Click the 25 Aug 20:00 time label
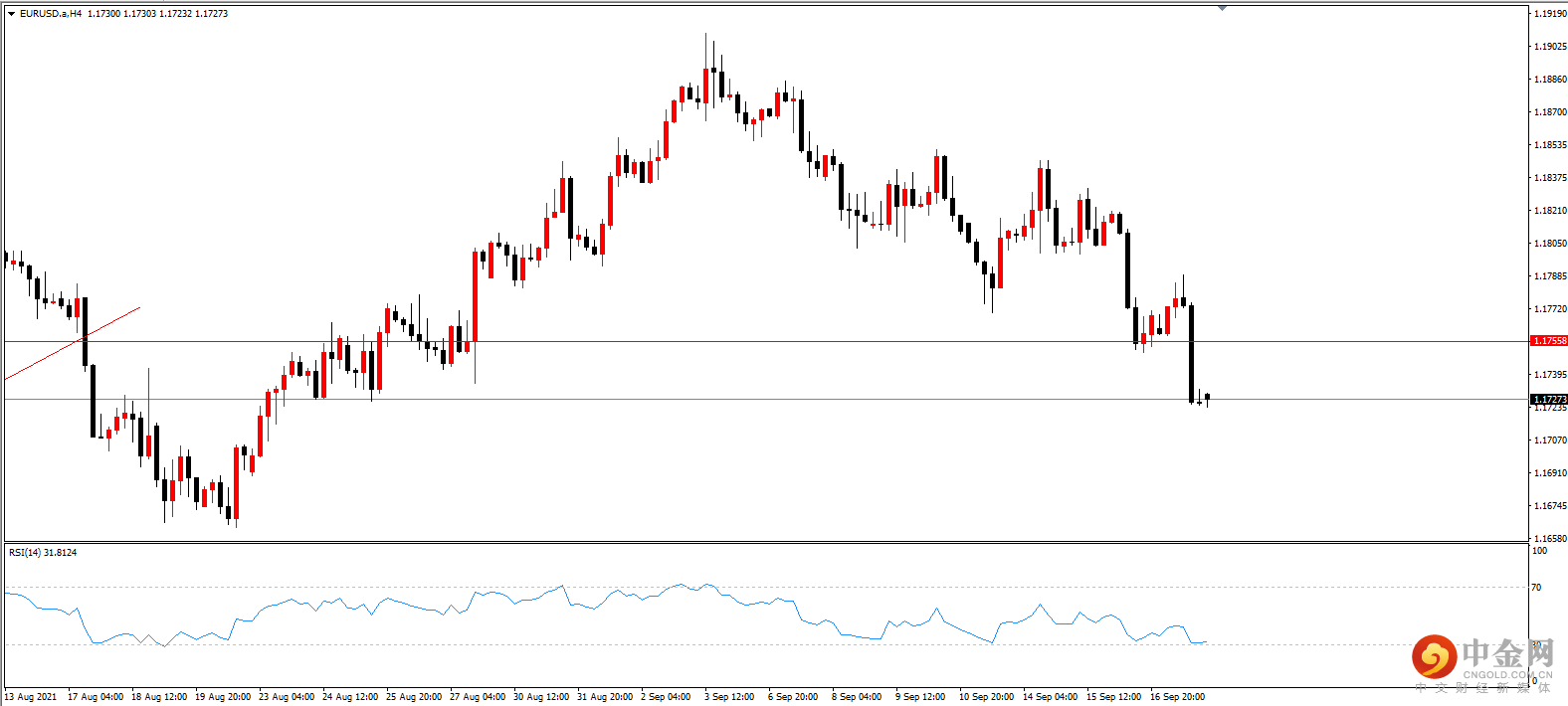The image size is (1568, 706). pyautogui.click(x=414, y=697)
